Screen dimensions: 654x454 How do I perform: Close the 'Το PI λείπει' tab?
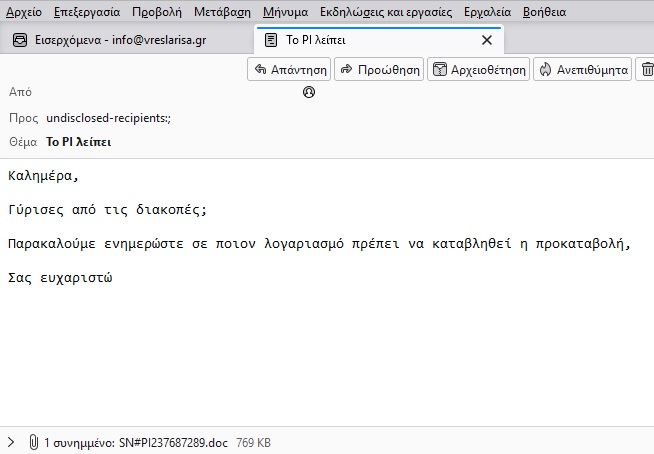(487, 41)
